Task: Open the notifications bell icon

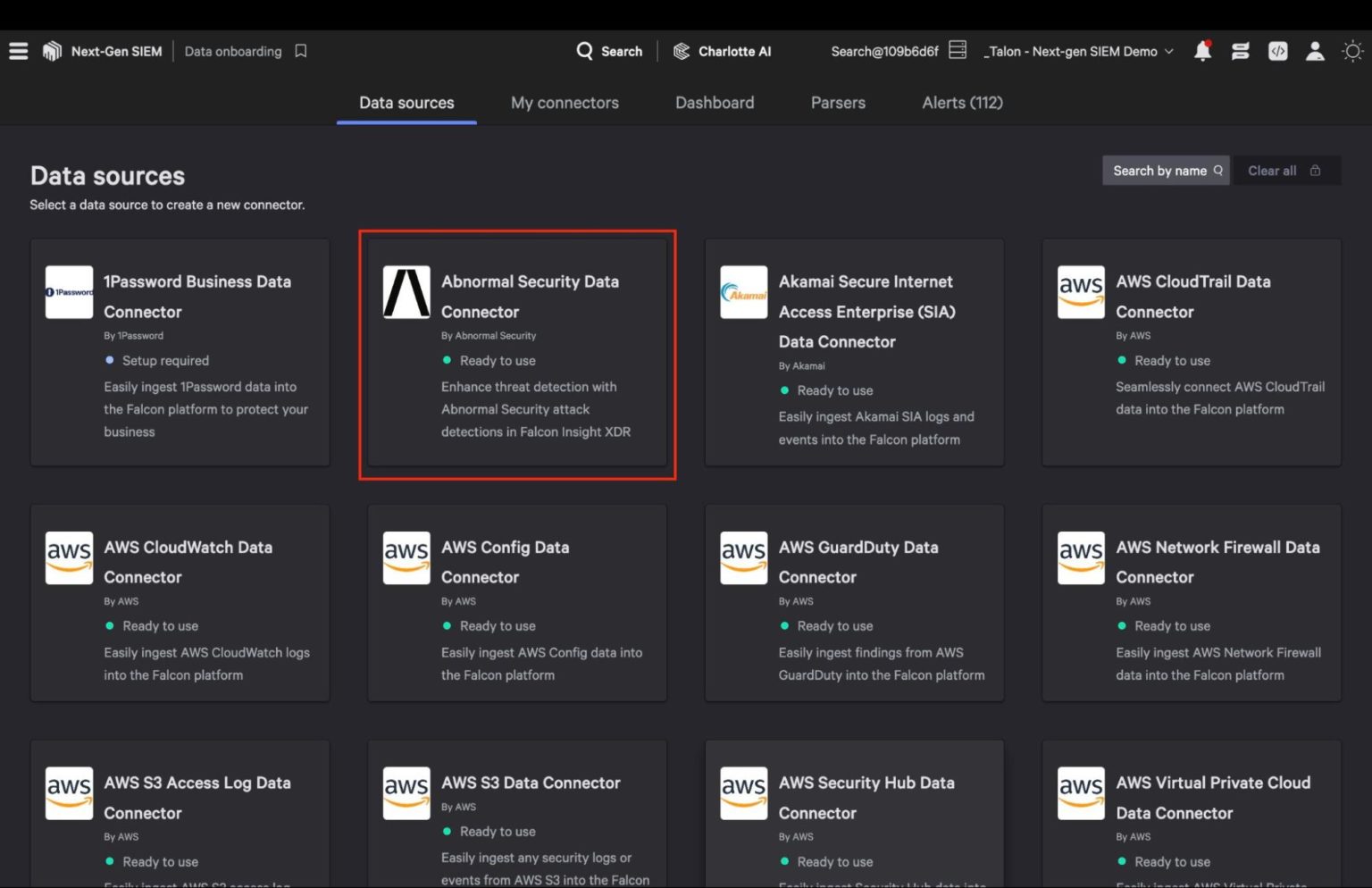Action: tap(1201, 51)
